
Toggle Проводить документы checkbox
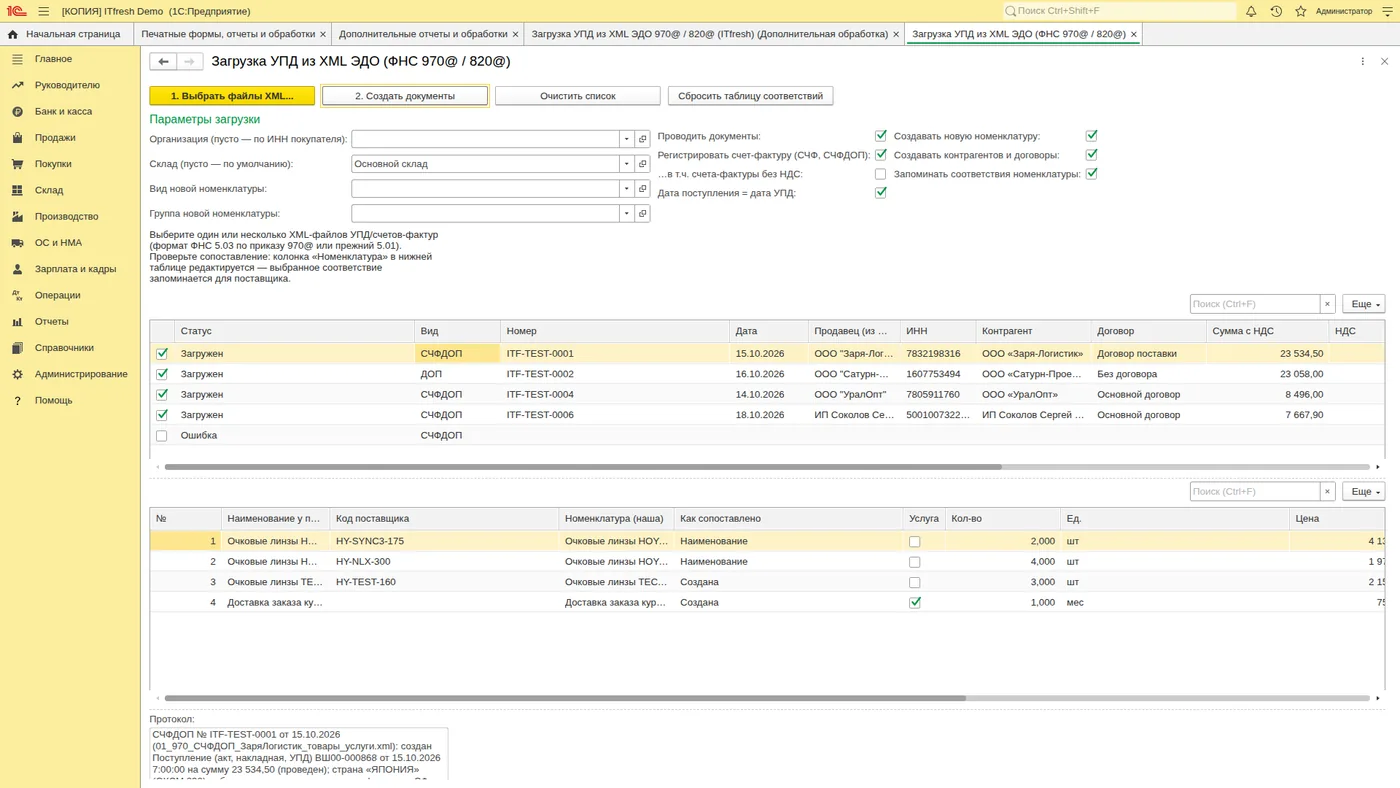[881, 136]
